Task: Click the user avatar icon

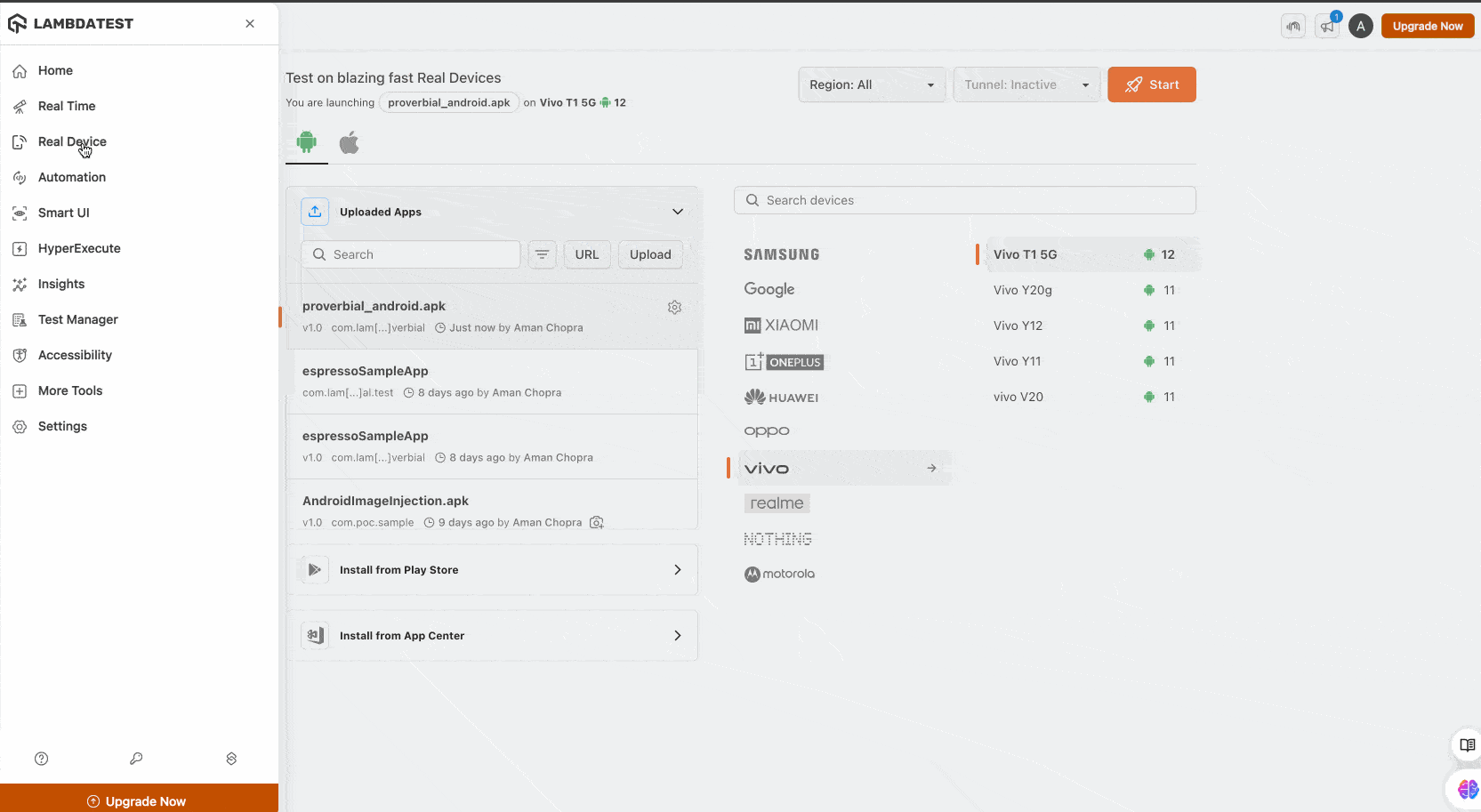Action: (x=1360, y=27)
